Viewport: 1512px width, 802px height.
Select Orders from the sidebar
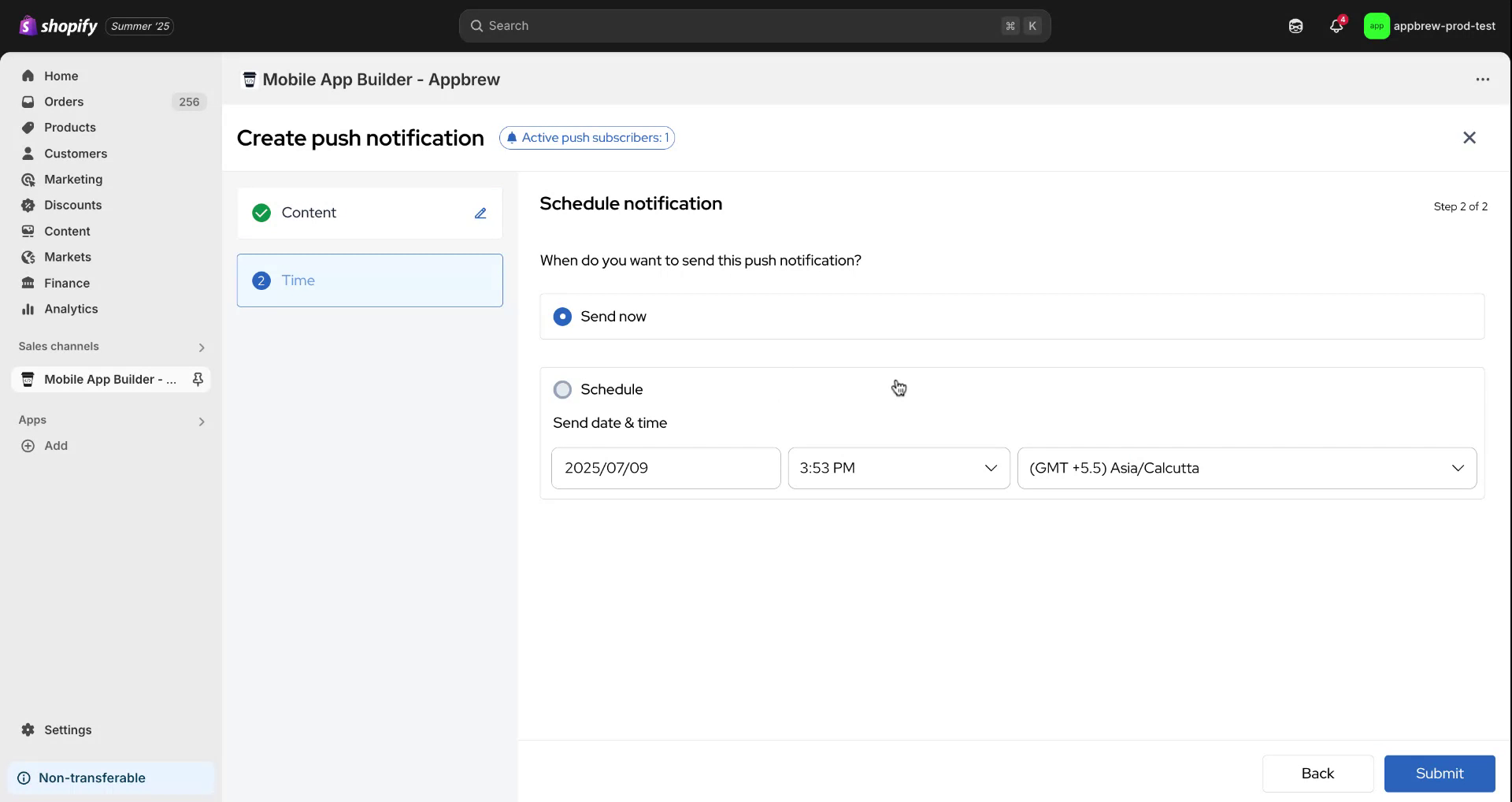point(64,102)
